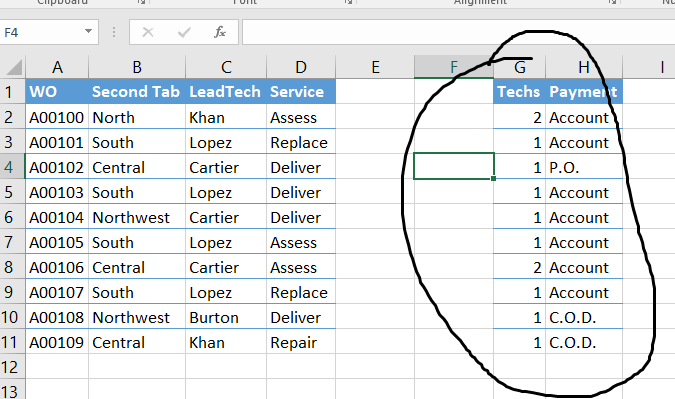Click the Service header cell

coord(301,92)
